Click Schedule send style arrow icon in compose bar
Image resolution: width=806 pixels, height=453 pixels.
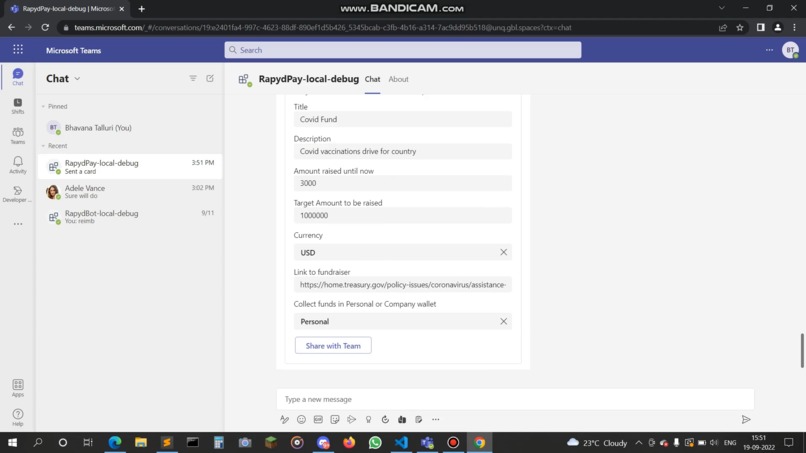click(352, 419)
